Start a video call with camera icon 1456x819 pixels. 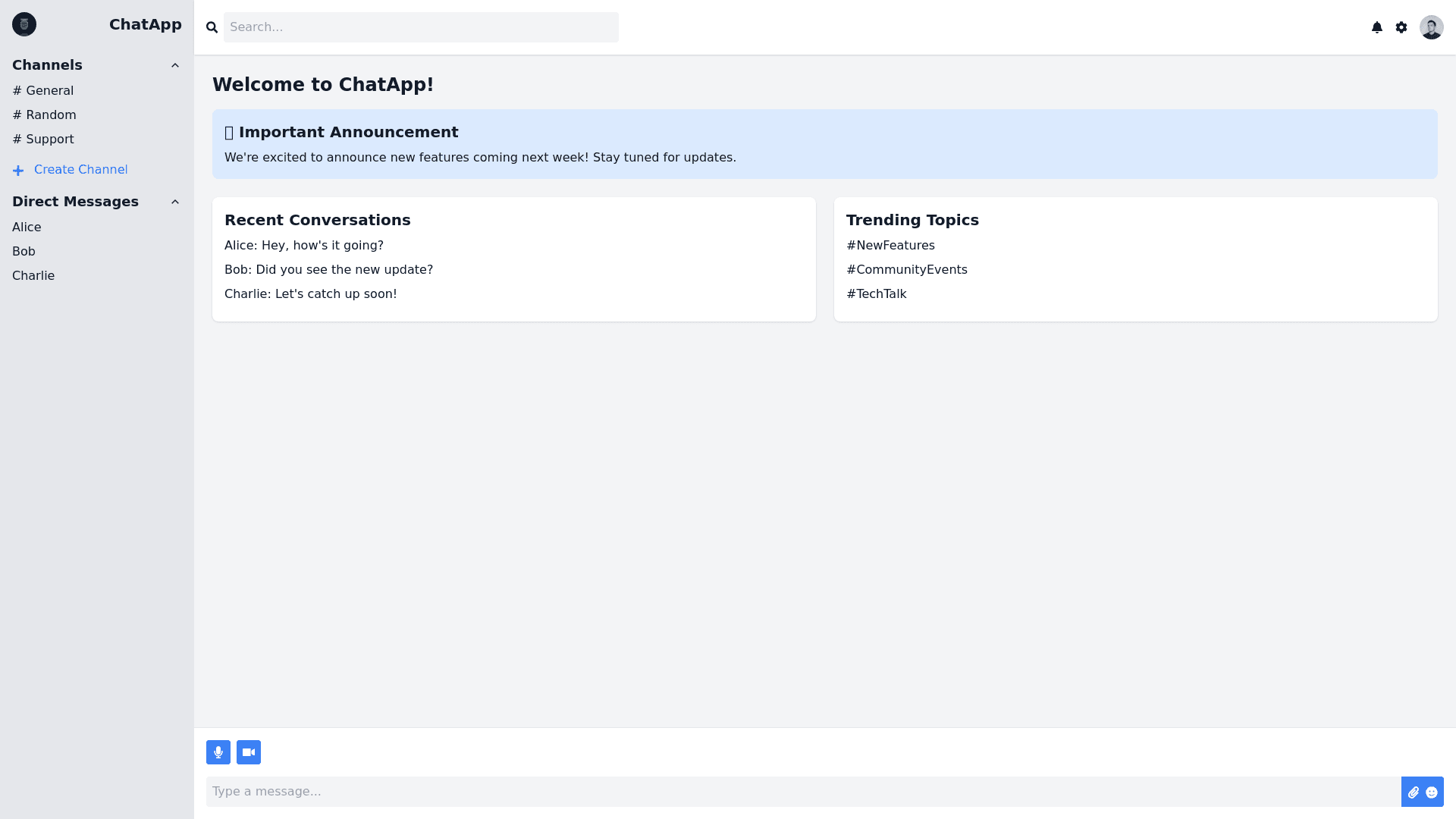click(249, 752)
